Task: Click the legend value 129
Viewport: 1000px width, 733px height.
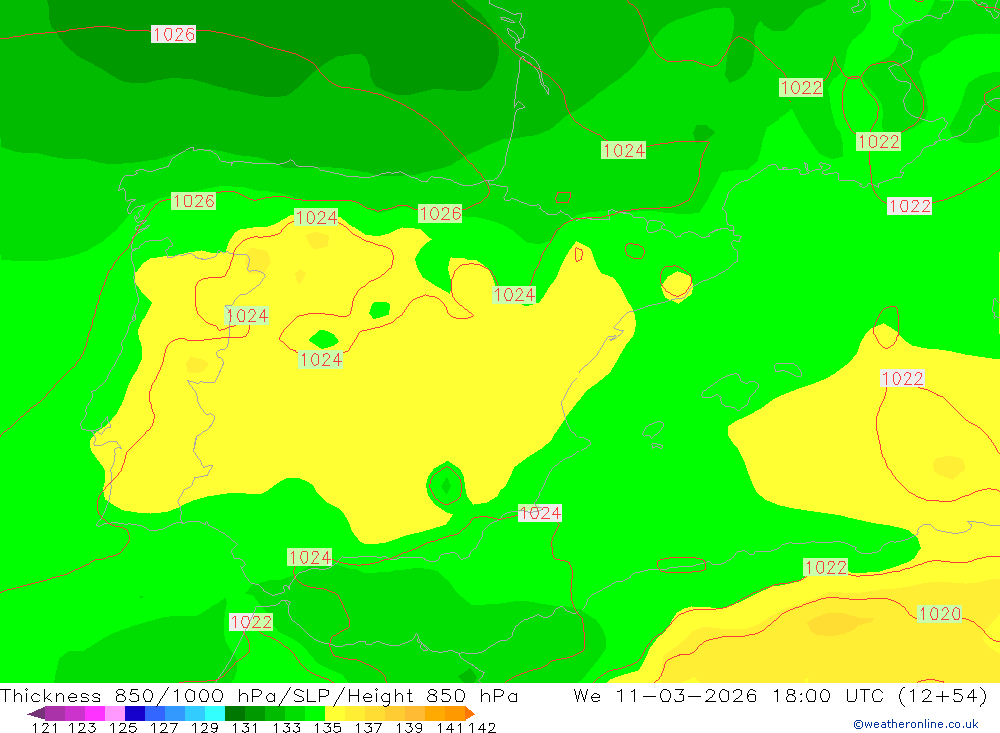Action: 205,727
